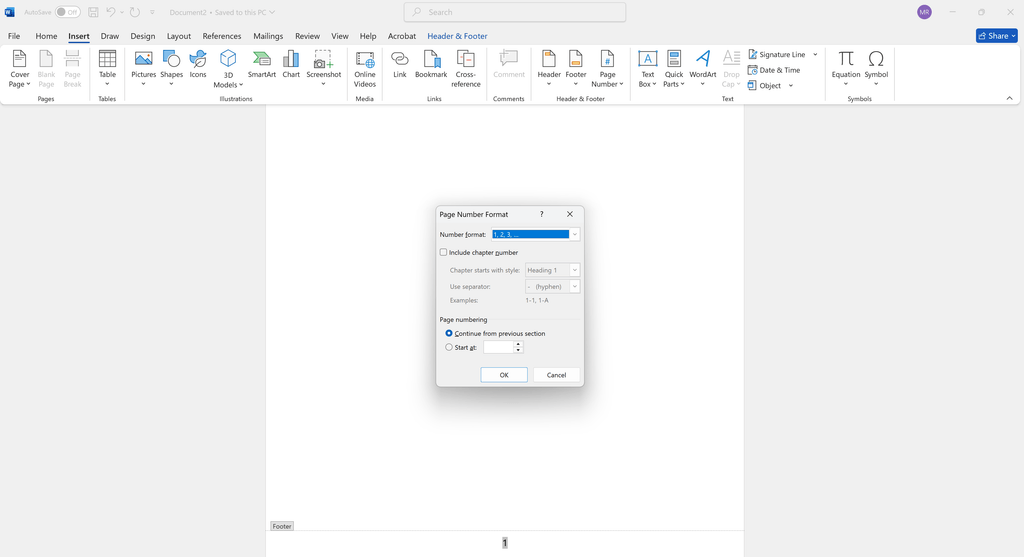Click in the Search box
The image size is (1024, 557).
[515, 12]
